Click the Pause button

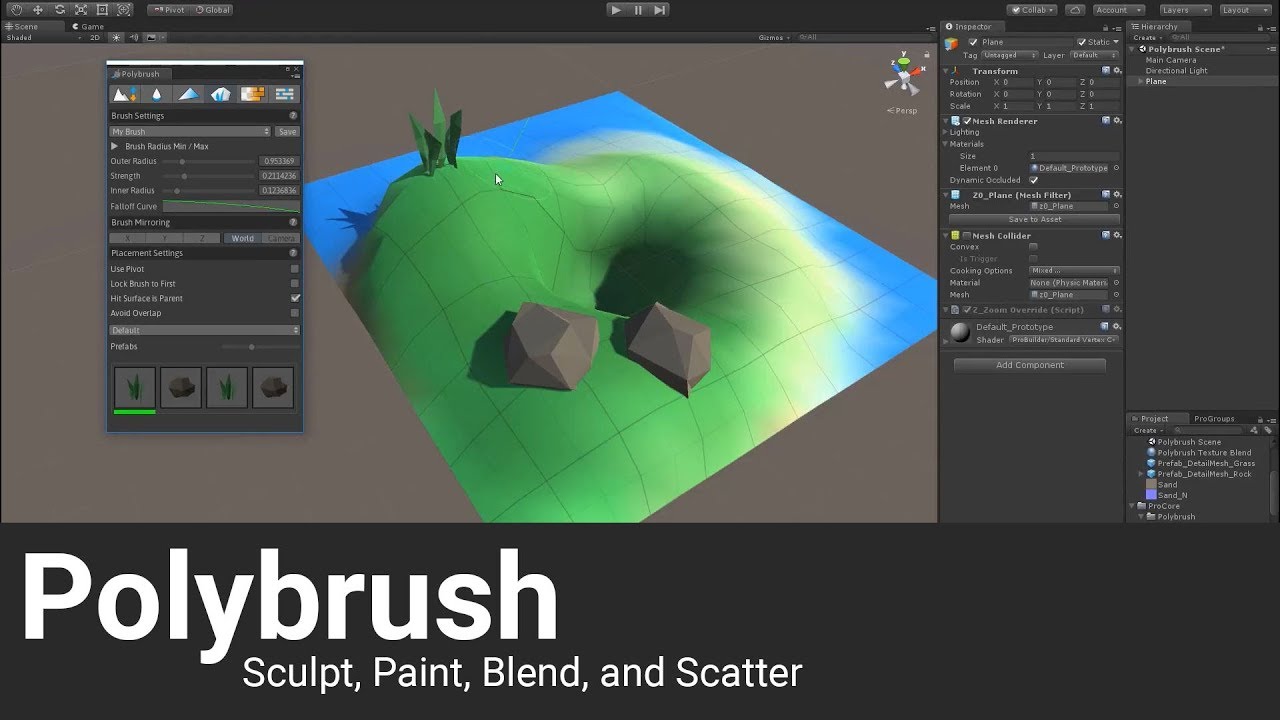638,10
